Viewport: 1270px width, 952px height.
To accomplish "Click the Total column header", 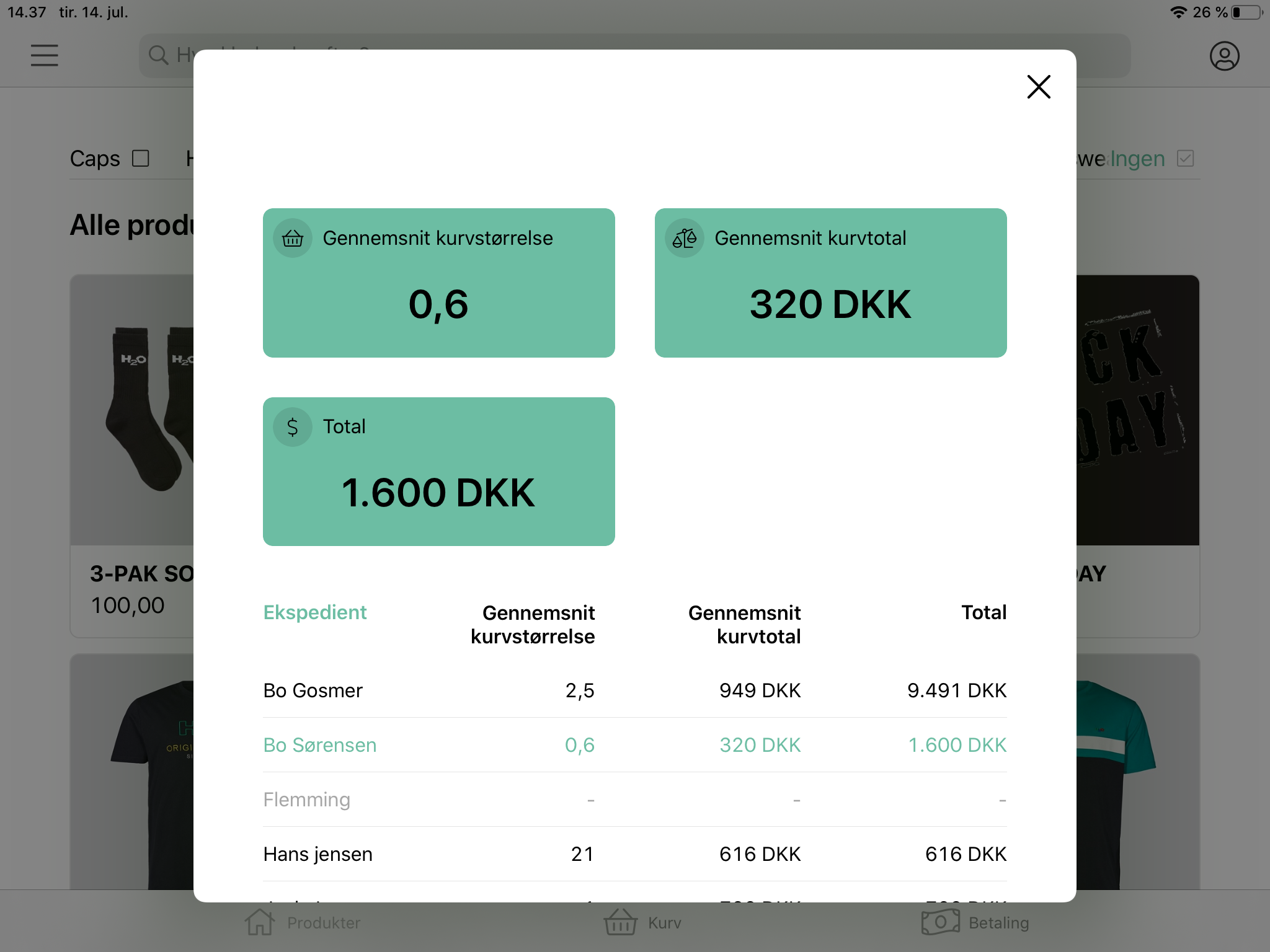I will 984,612.
